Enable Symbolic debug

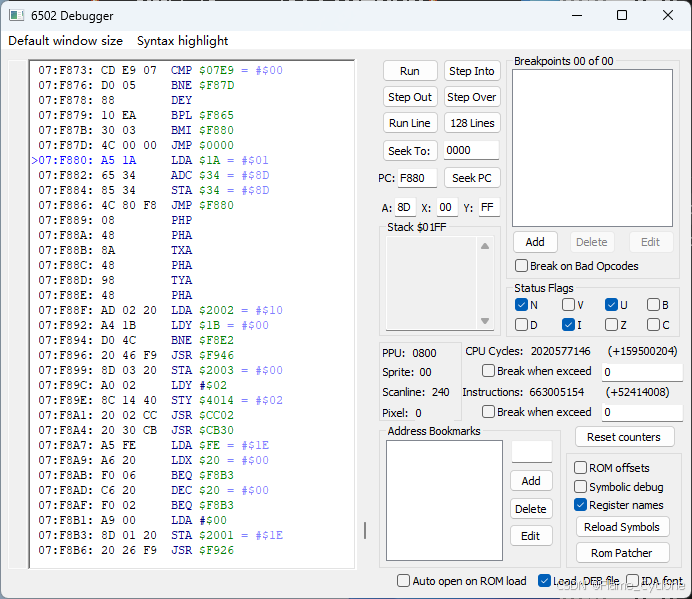tap(619, 487)
